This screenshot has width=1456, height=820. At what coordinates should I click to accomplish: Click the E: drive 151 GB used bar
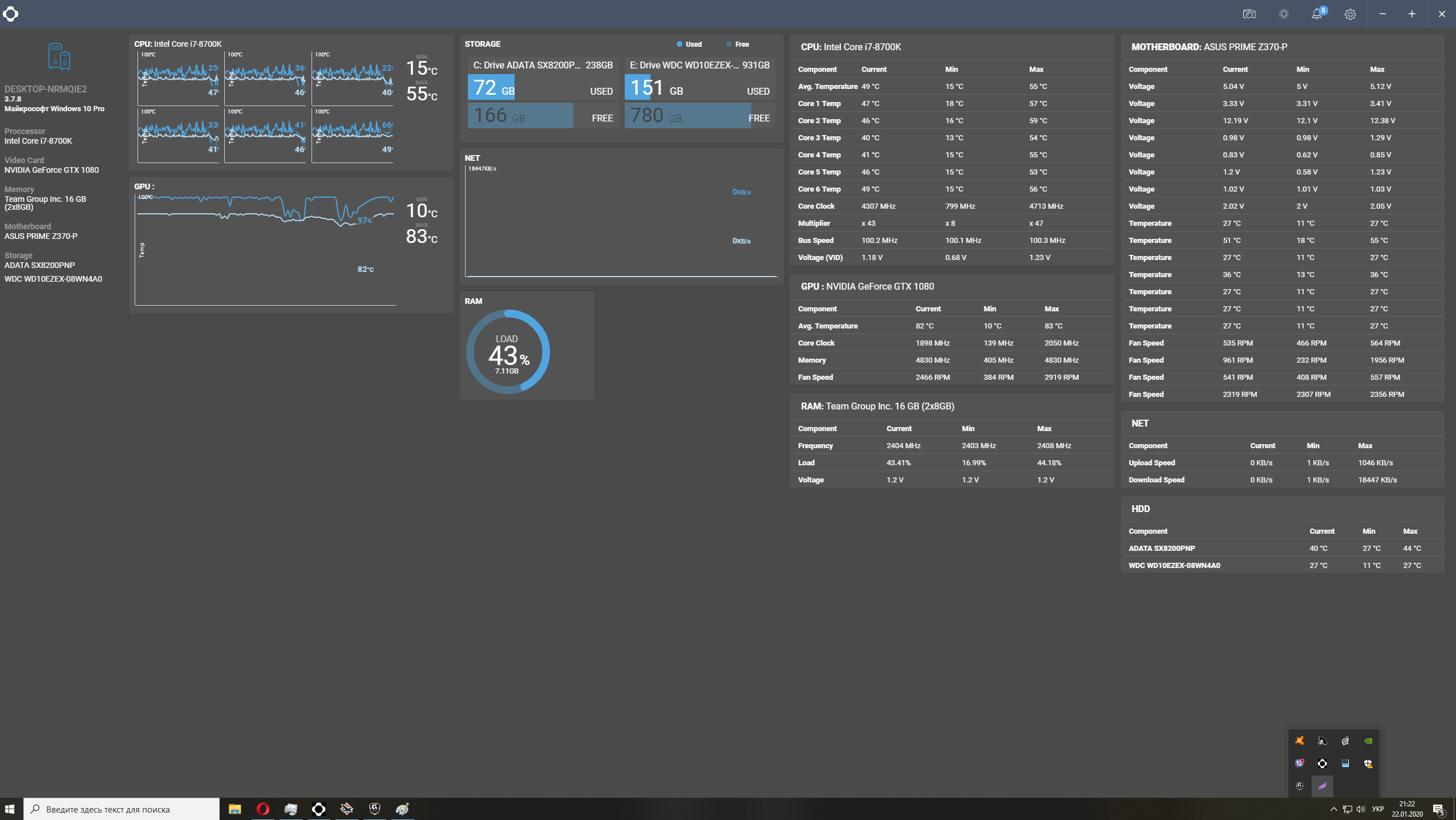pos(637,87)
